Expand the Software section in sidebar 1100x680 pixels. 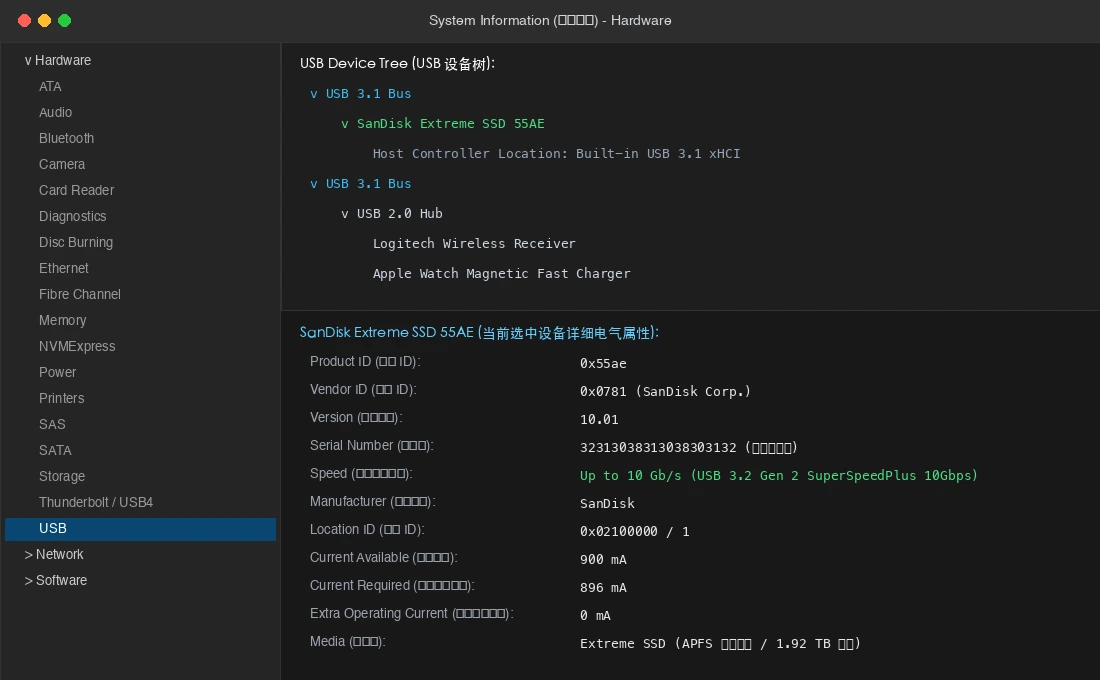point(28,581)
